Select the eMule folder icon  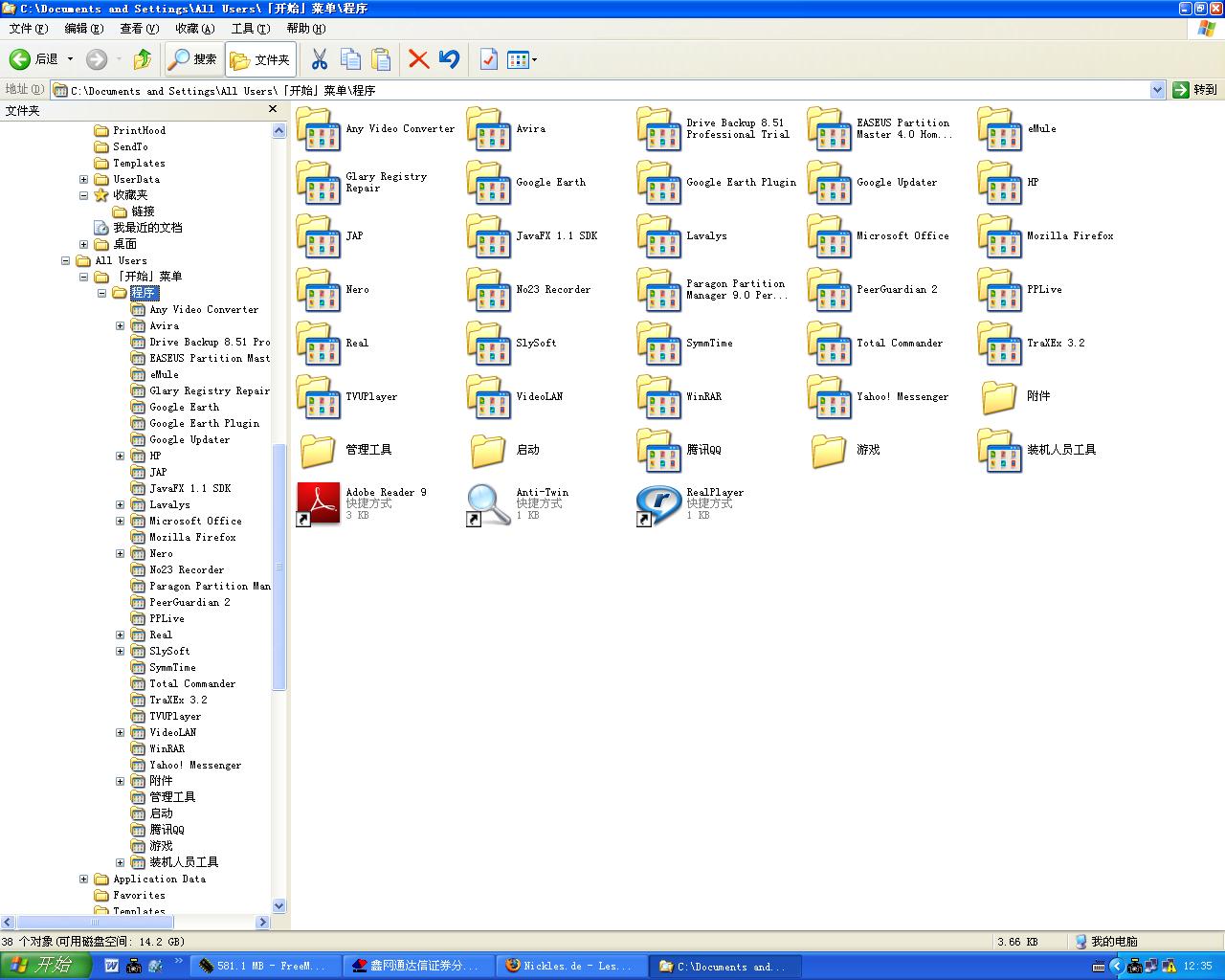999,128
